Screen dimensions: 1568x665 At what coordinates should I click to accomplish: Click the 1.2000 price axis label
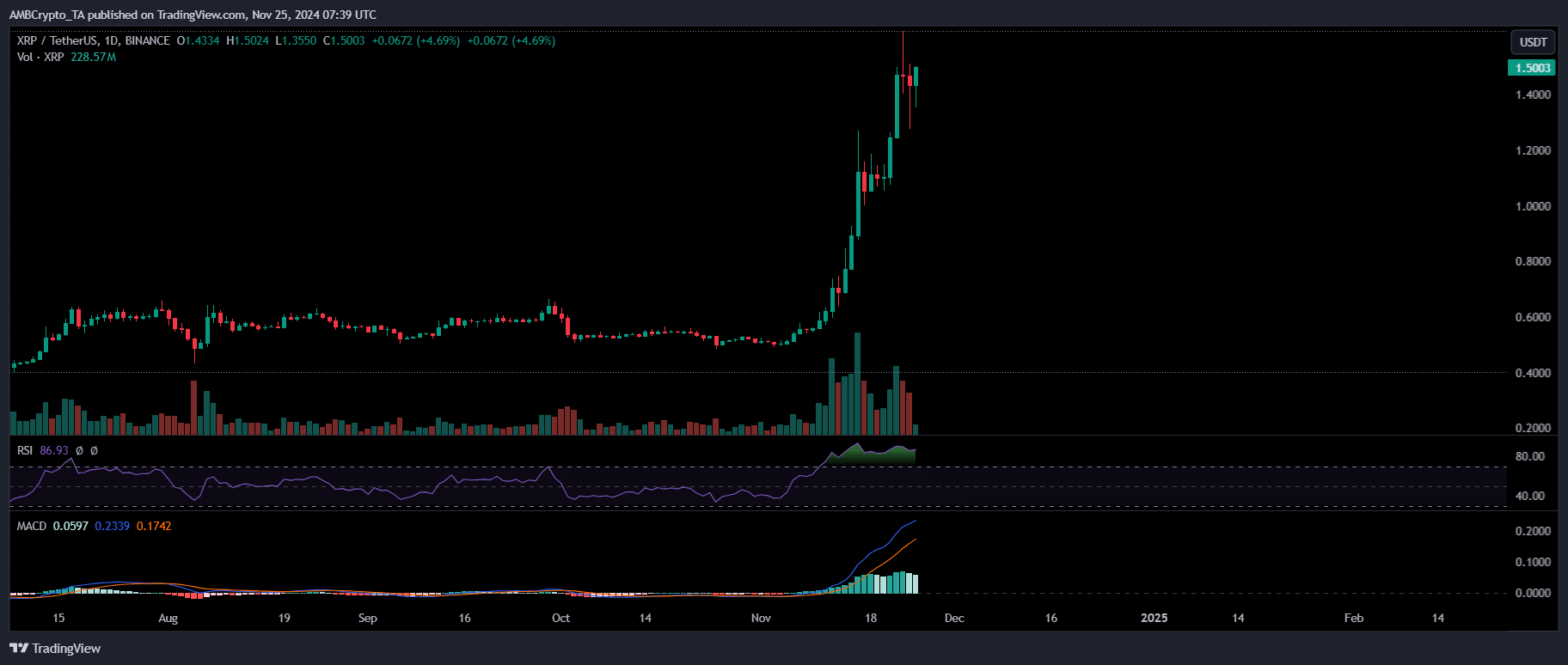tap(1533, 150)
